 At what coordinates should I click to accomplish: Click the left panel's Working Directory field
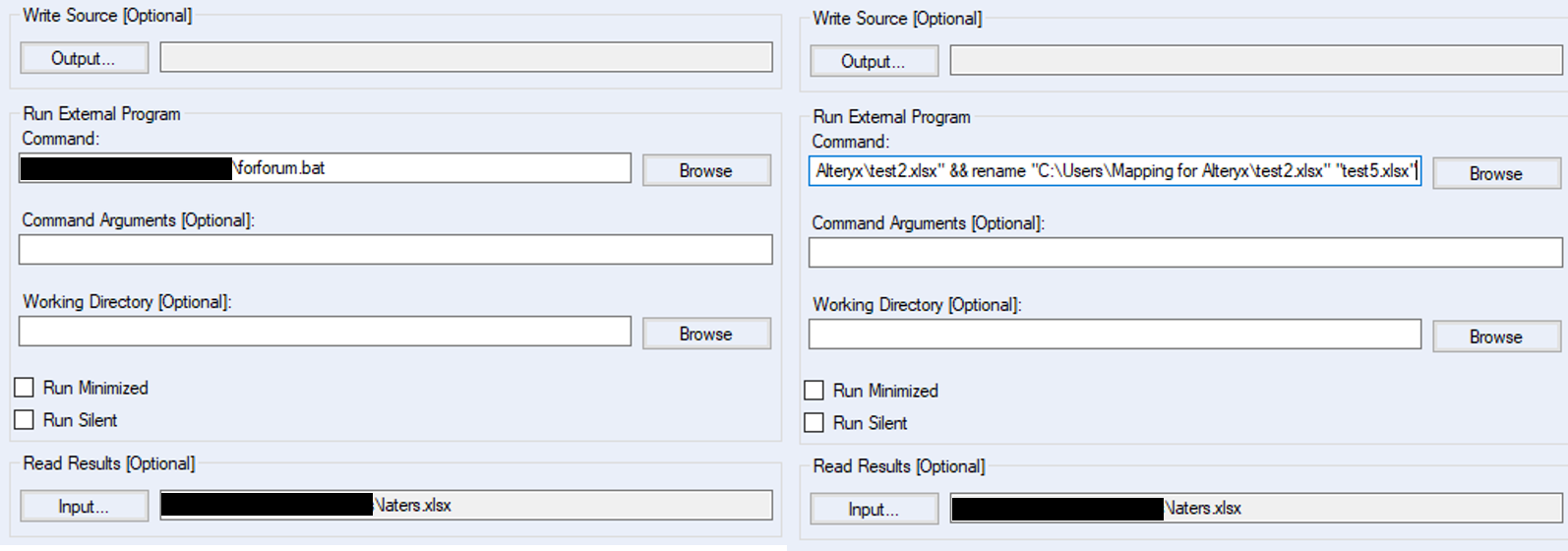click(x=325, y=332)
